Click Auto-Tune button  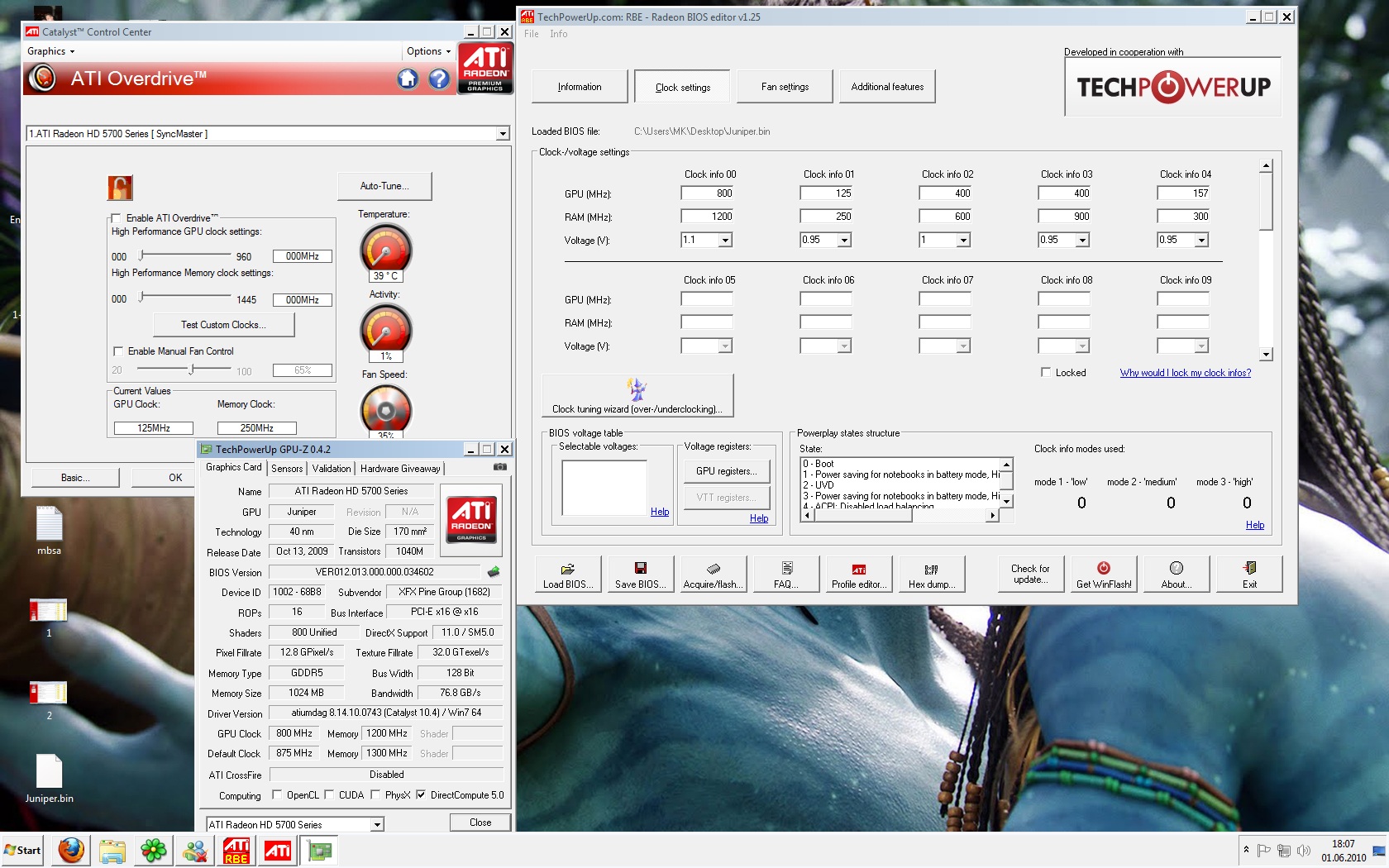384,186
